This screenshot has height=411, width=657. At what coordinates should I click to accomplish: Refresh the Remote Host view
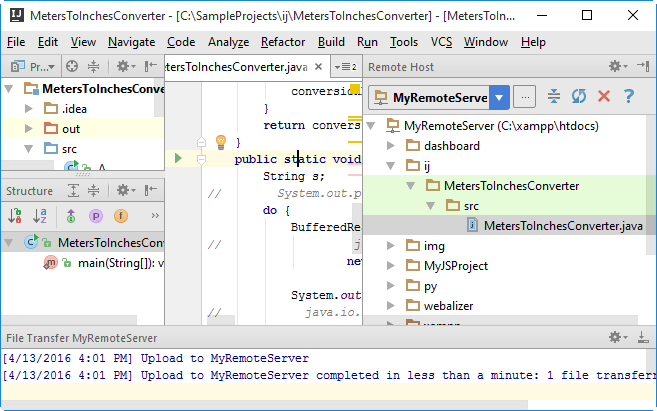click(579, 96)
